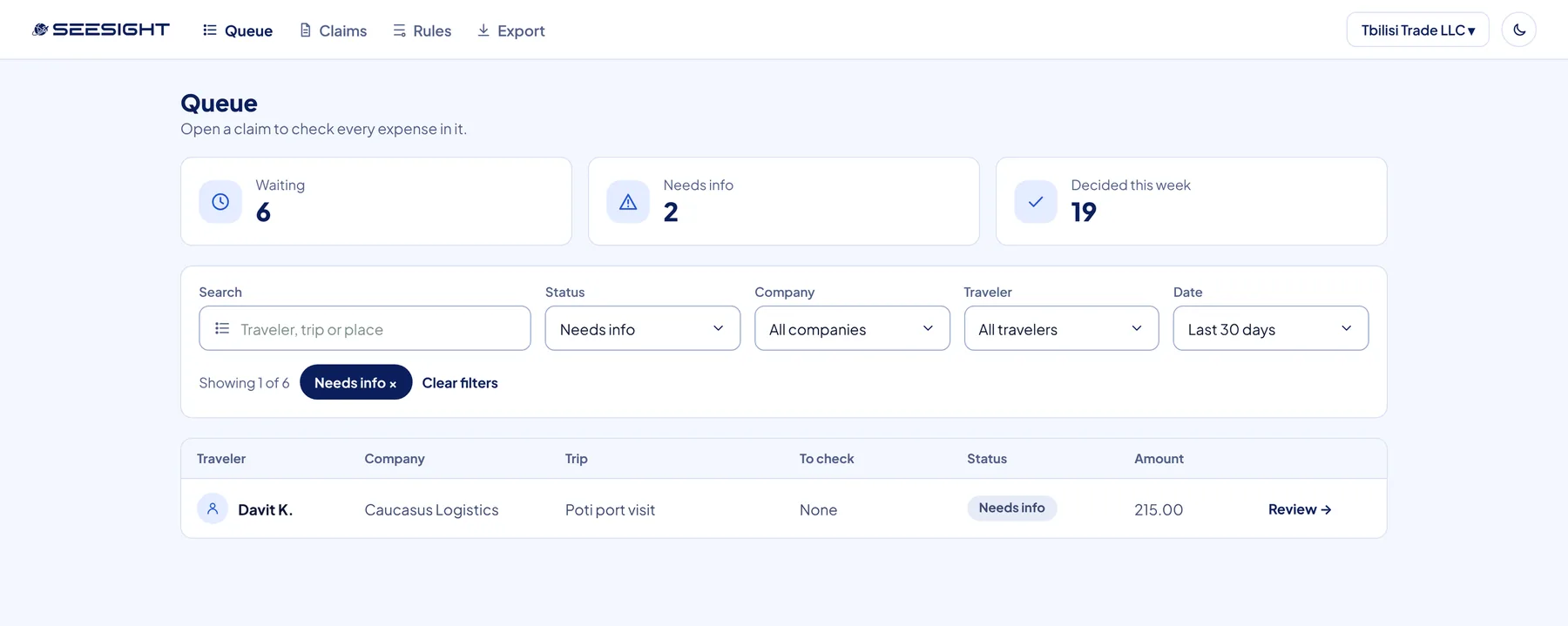This screenshot has height=626, width=1568.
Task: Focus the Traveler, trip or place search field
Action: (365, 328)
